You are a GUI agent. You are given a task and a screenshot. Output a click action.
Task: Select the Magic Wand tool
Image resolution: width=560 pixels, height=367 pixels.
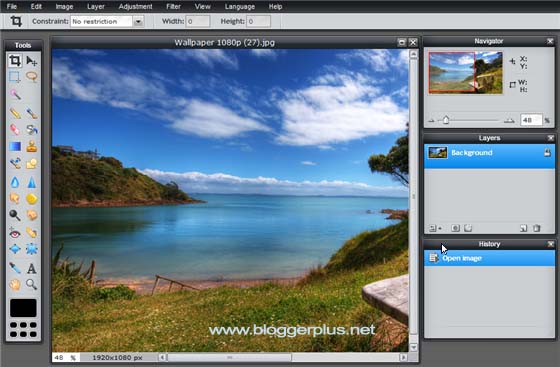(x=15, y=94)
